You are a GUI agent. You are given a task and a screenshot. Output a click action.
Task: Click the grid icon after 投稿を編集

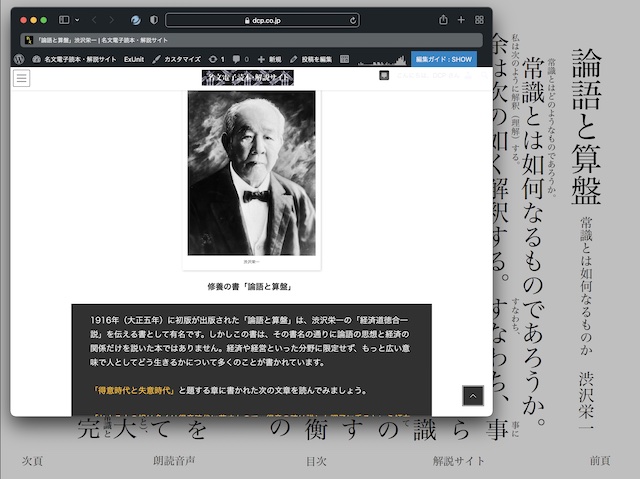pos(344,59)
